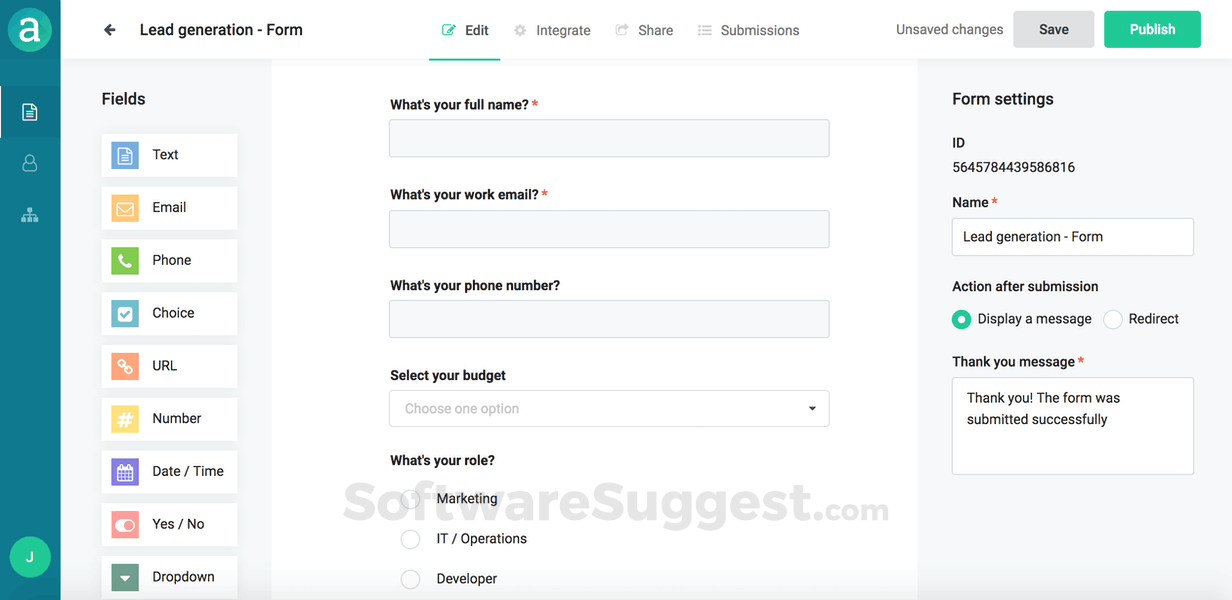1232x600 pixels.
Task: Open the user avatar J
Action: click(30, 557)
